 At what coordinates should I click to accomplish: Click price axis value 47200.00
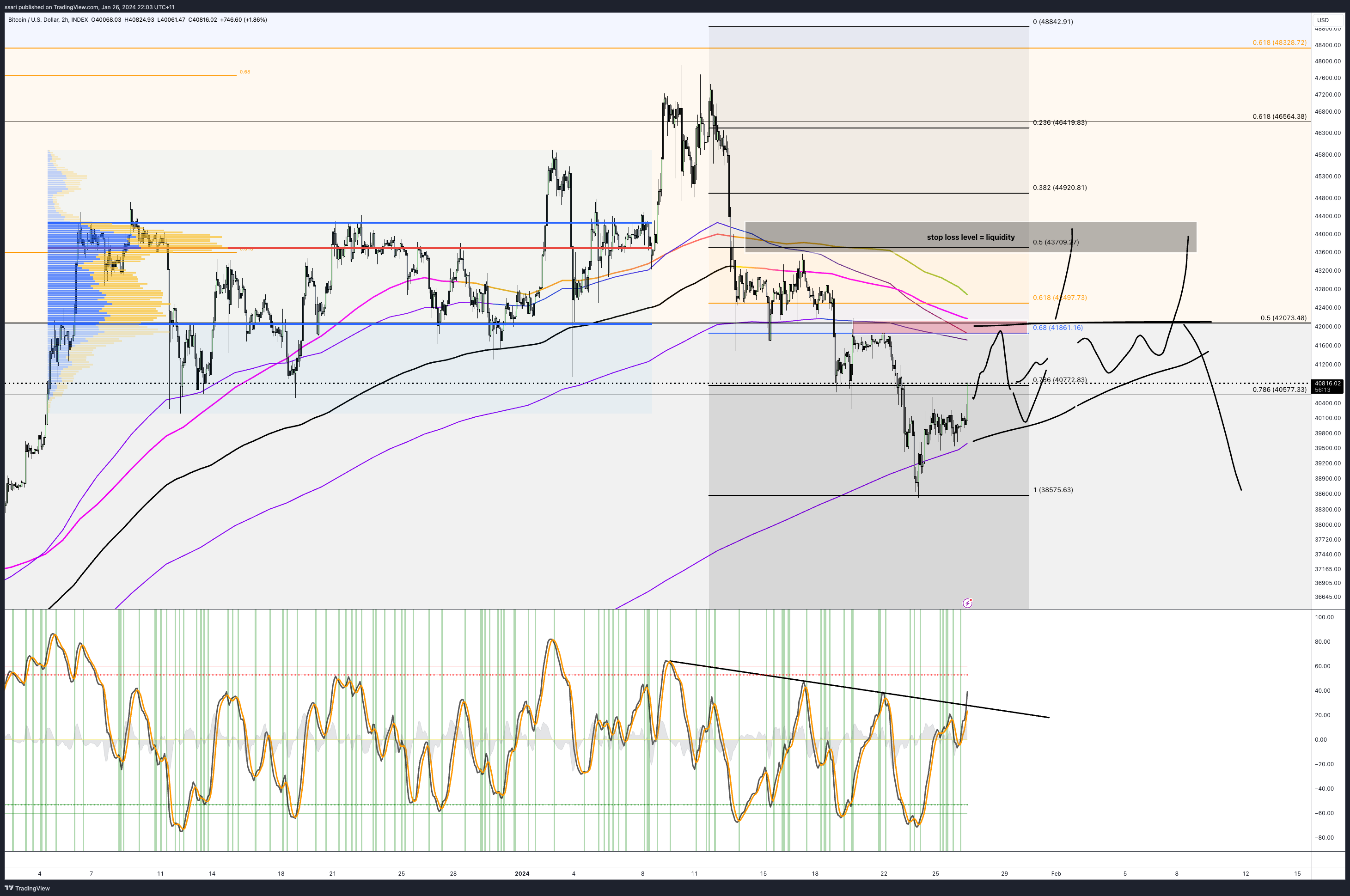coord(1328,94)
